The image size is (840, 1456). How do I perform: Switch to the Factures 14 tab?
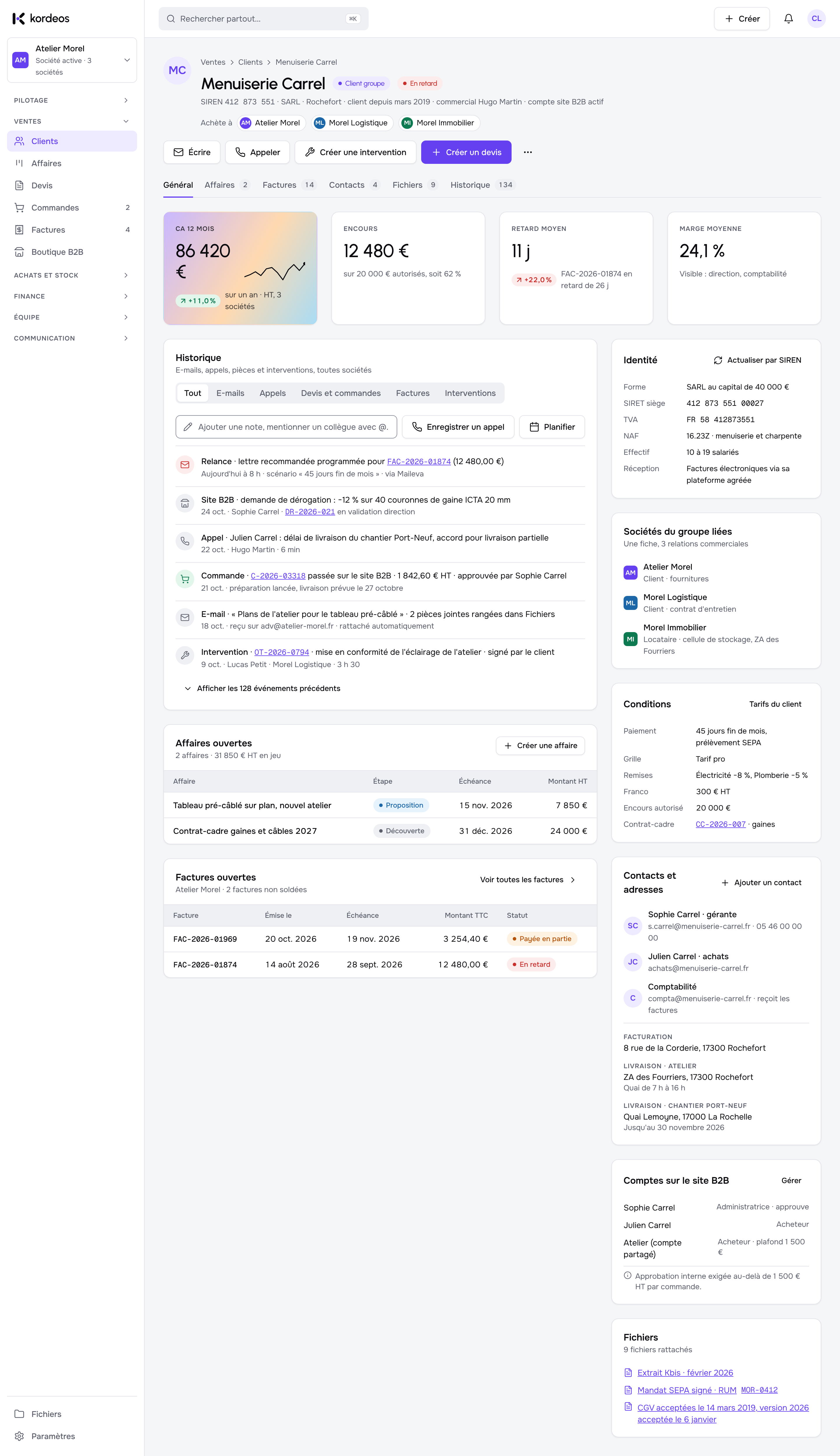coord(289,185)
